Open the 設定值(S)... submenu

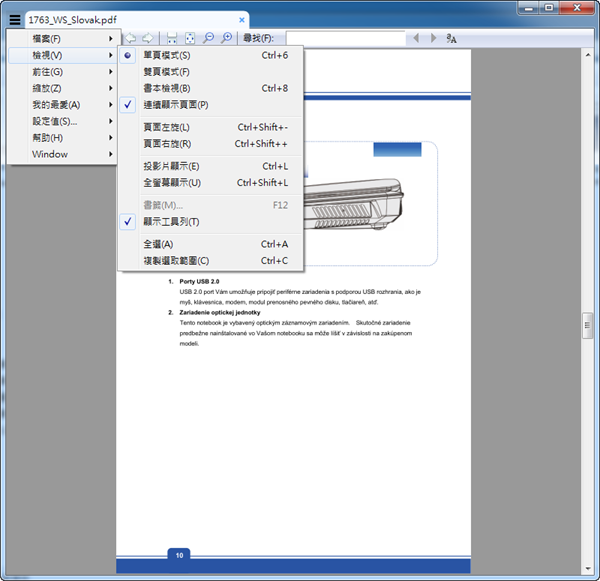pos(62,121)
